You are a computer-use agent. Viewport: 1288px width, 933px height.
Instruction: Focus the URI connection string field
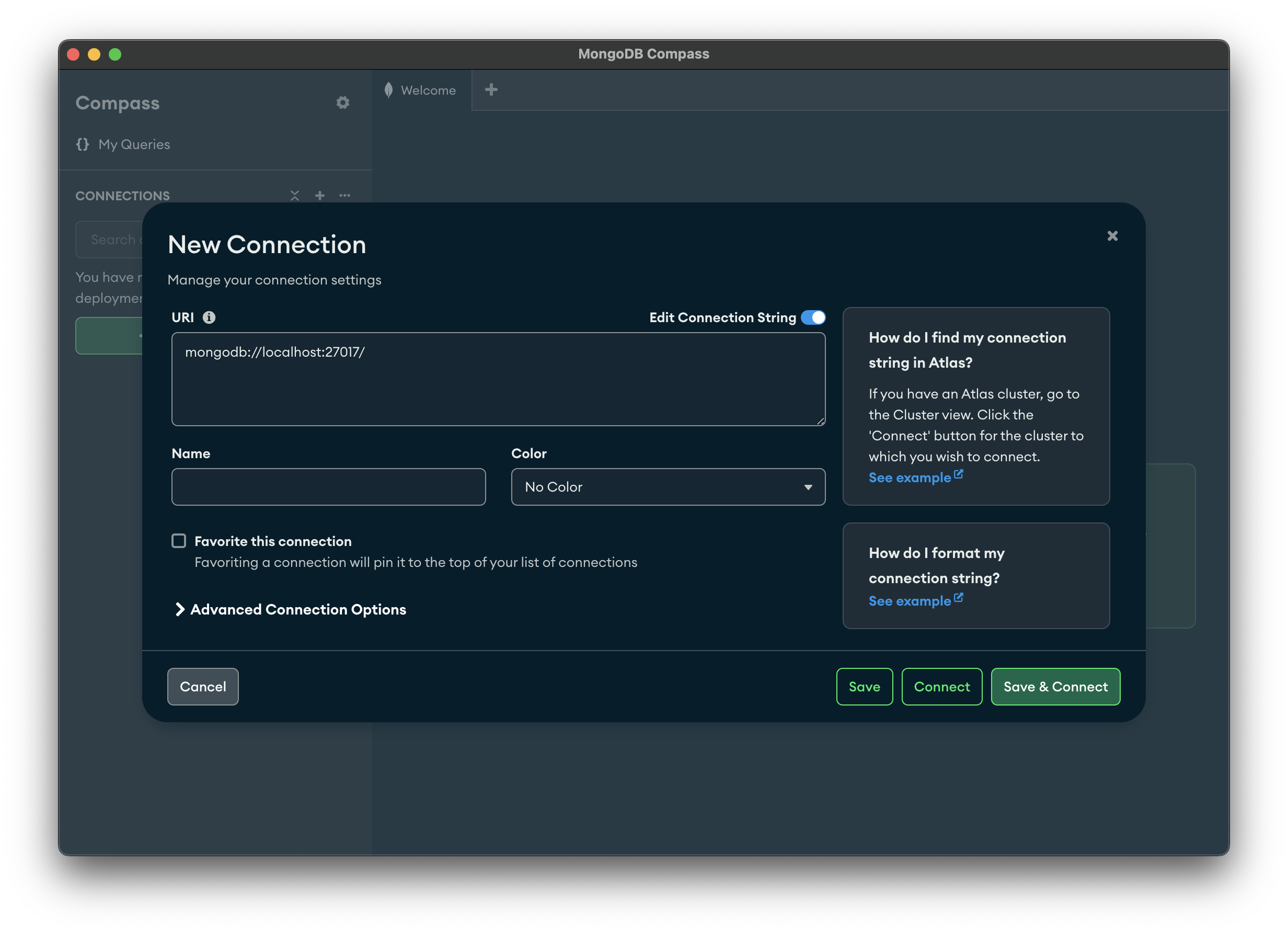498,379
